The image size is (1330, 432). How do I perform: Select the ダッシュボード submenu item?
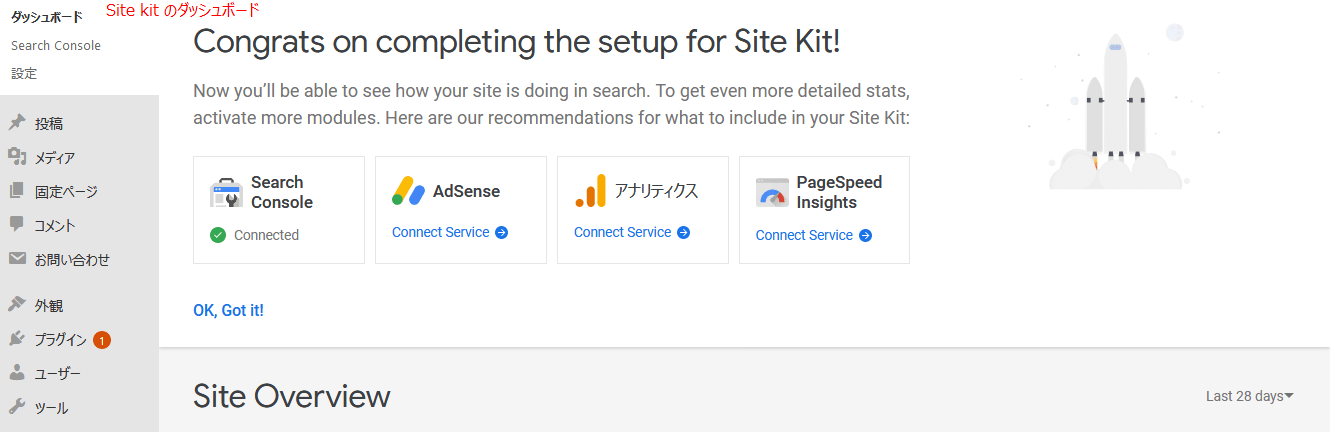pyautogui.click(x=47, y=17)
